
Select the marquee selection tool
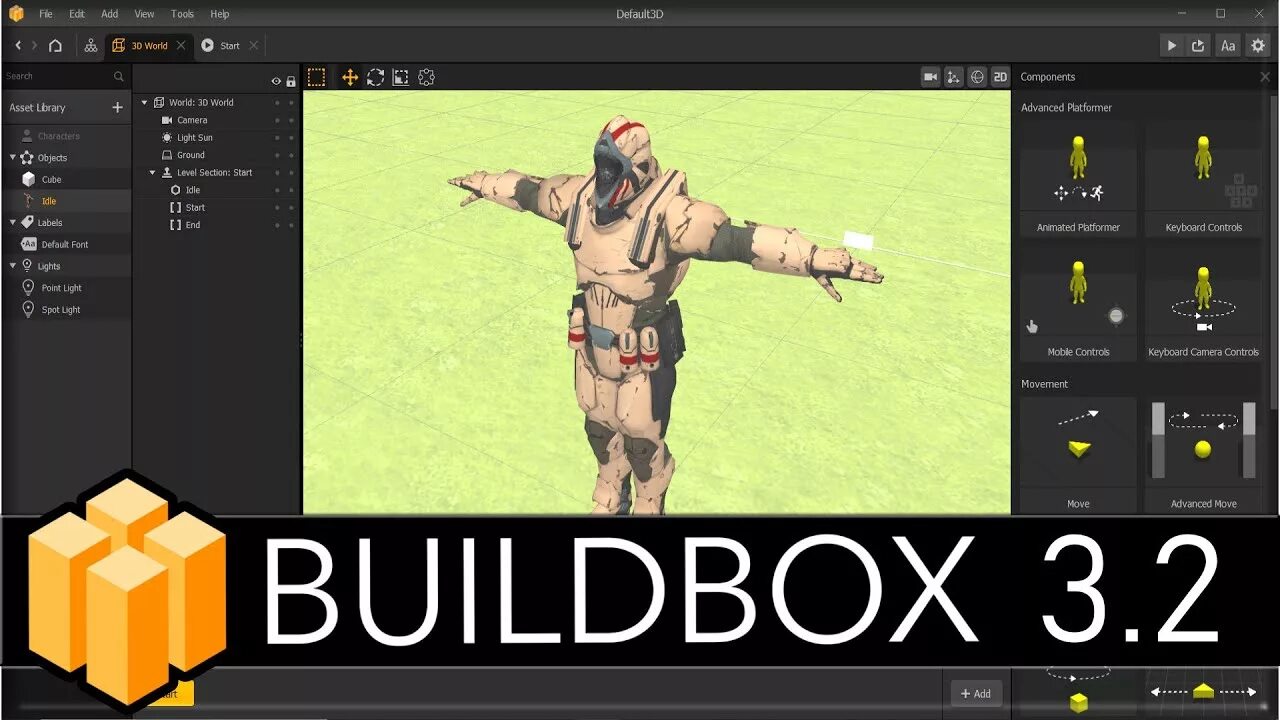316,77
